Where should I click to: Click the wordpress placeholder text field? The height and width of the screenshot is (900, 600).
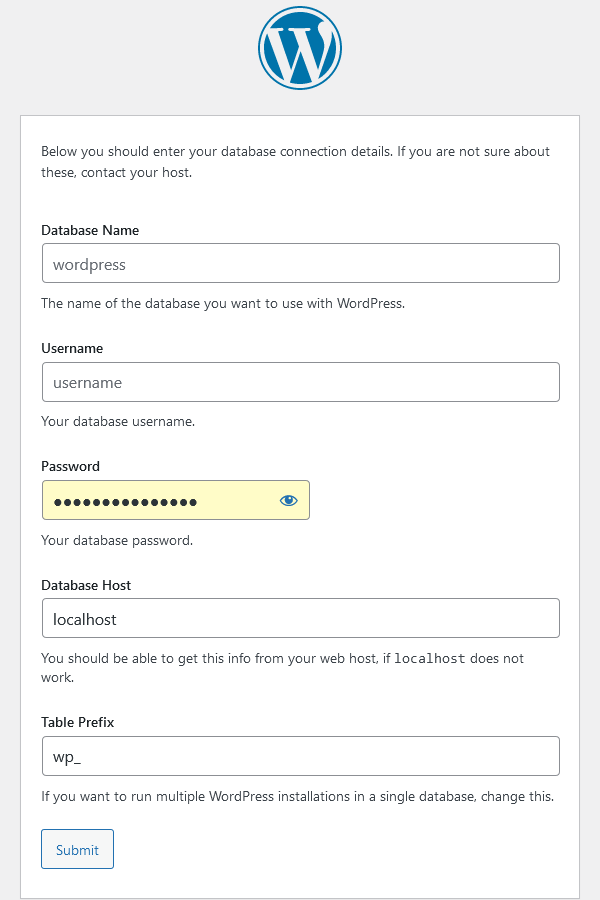click(x=300, y=263)
